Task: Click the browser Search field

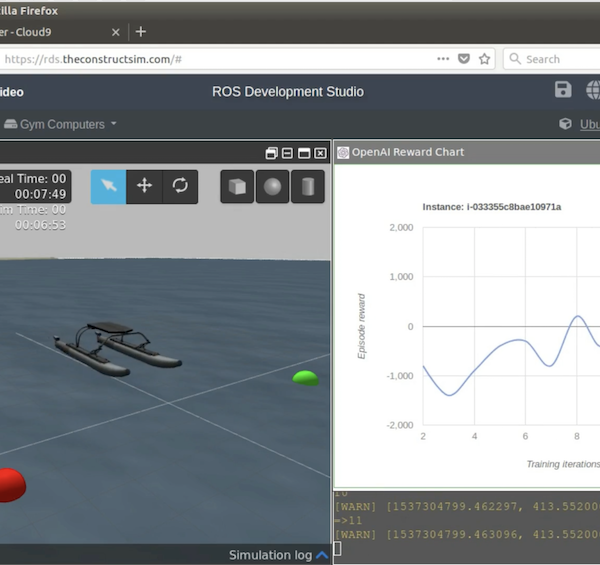Action: point(553,59)
